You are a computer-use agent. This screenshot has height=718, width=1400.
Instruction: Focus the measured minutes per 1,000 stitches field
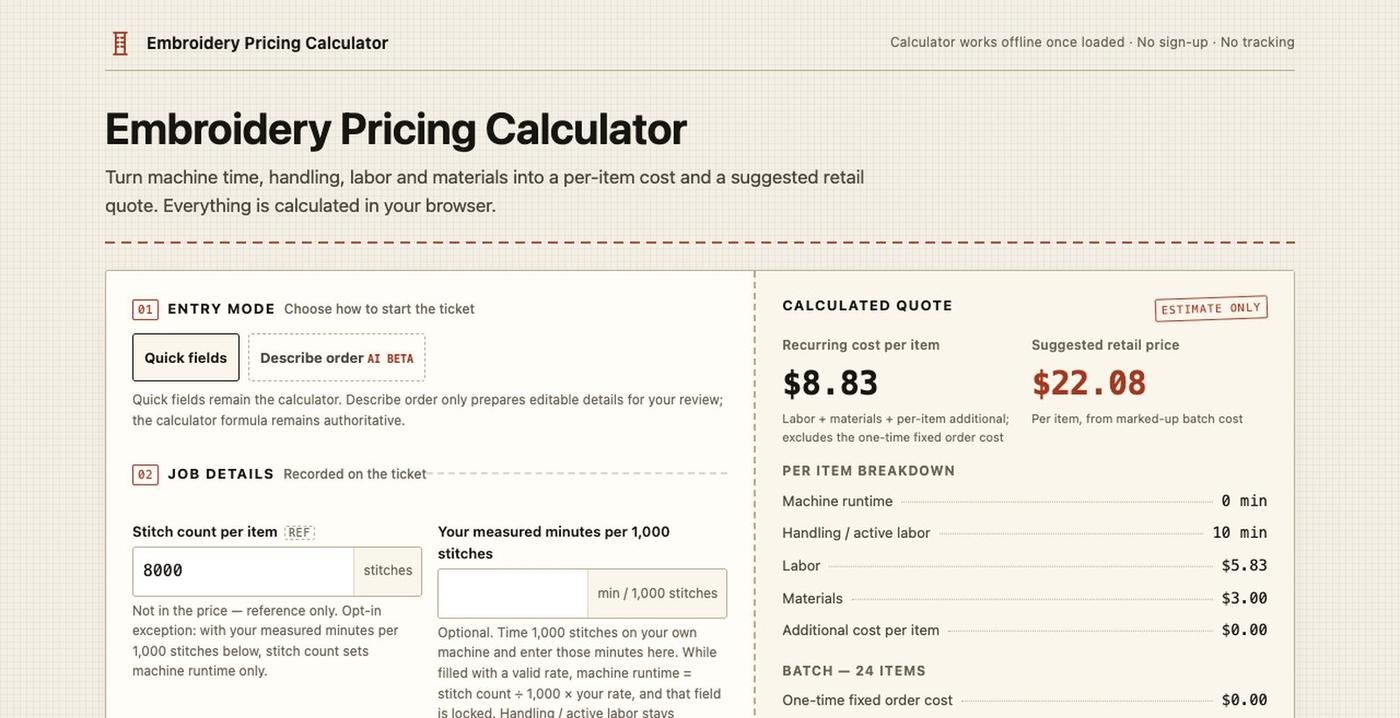[513, 594]
